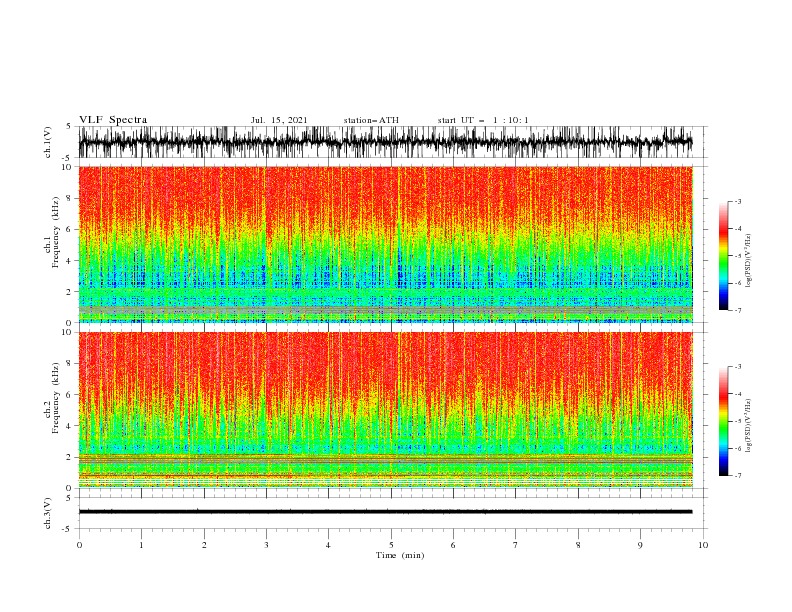
Task: Click the ch.2 "Frequency (kHz)" axis label
Action: tap(56, 398)
